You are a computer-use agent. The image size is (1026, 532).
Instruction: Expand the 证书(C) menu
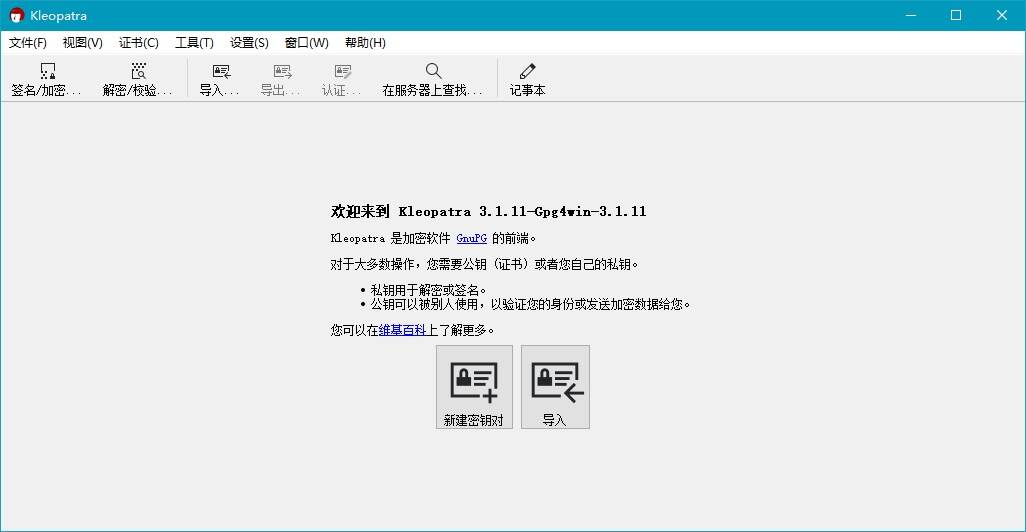click(x=139, y=43)
